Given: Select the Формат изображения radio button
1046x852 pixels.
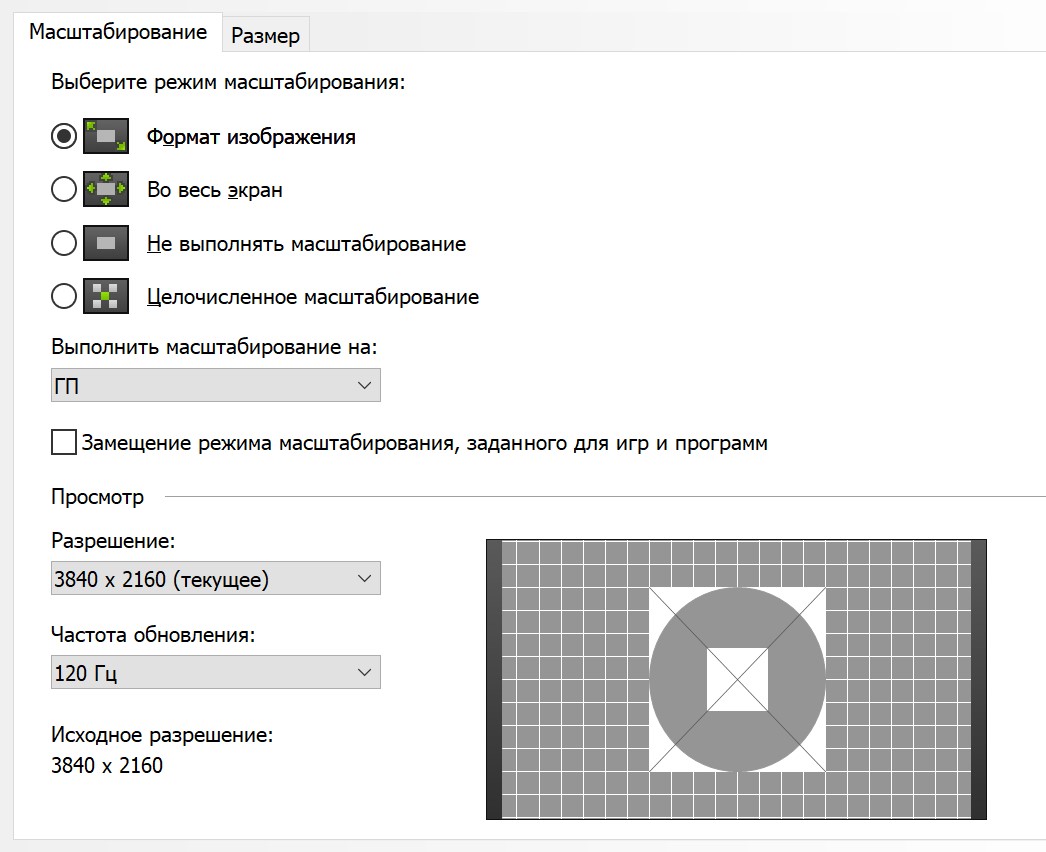Looking at the screenshot, I should click(x=64, y=136).
